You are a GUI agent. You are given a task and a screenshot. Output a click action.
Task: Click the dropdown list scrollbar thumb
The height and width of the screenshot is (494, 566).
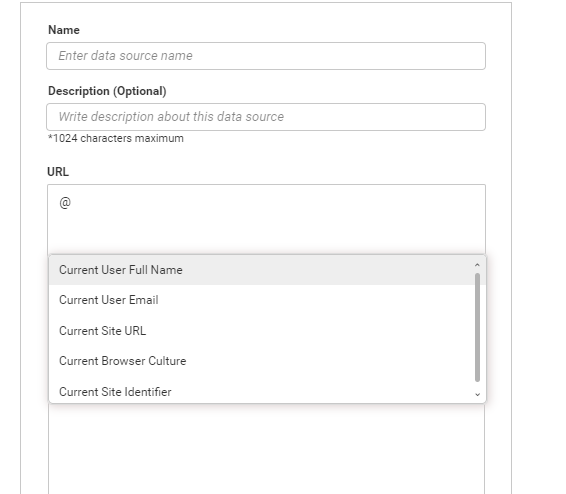(x=477, y=327)
